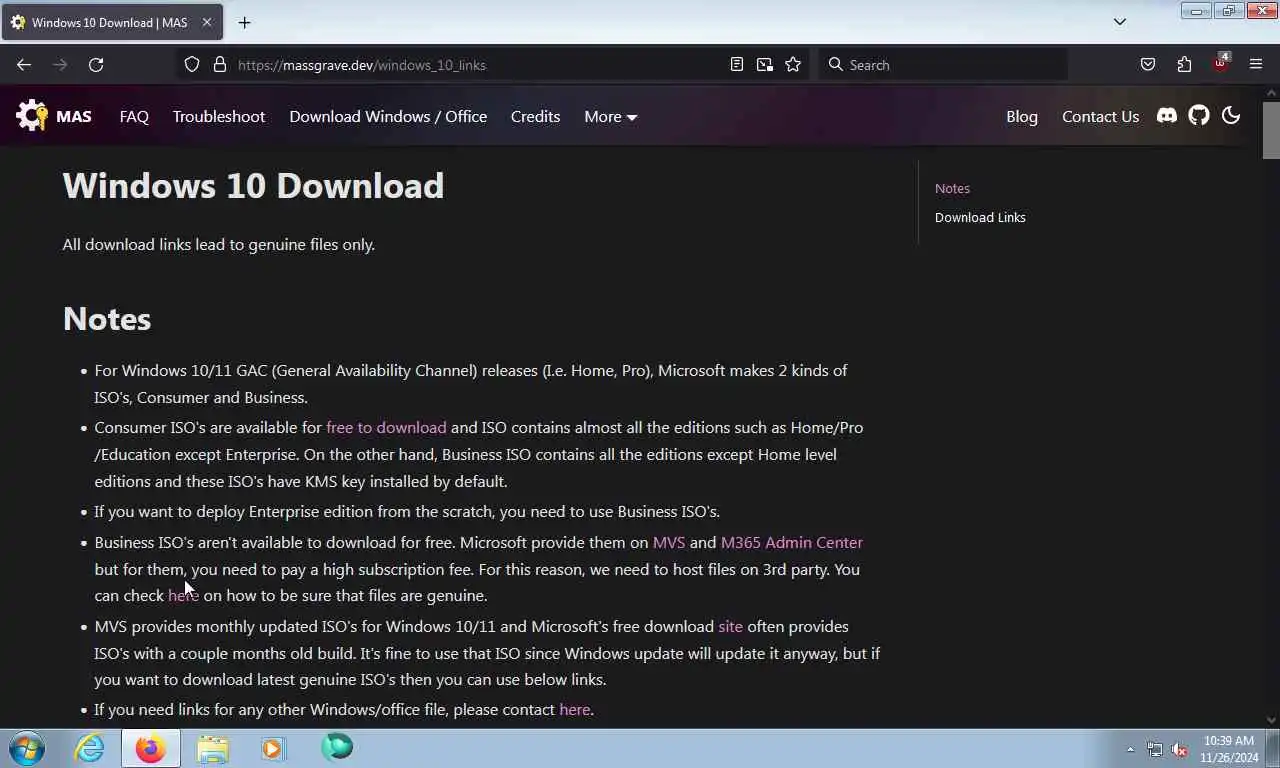Viewport: 1280px width, 768px height.
Task: Click the Notes section heading
Action: 107,318
